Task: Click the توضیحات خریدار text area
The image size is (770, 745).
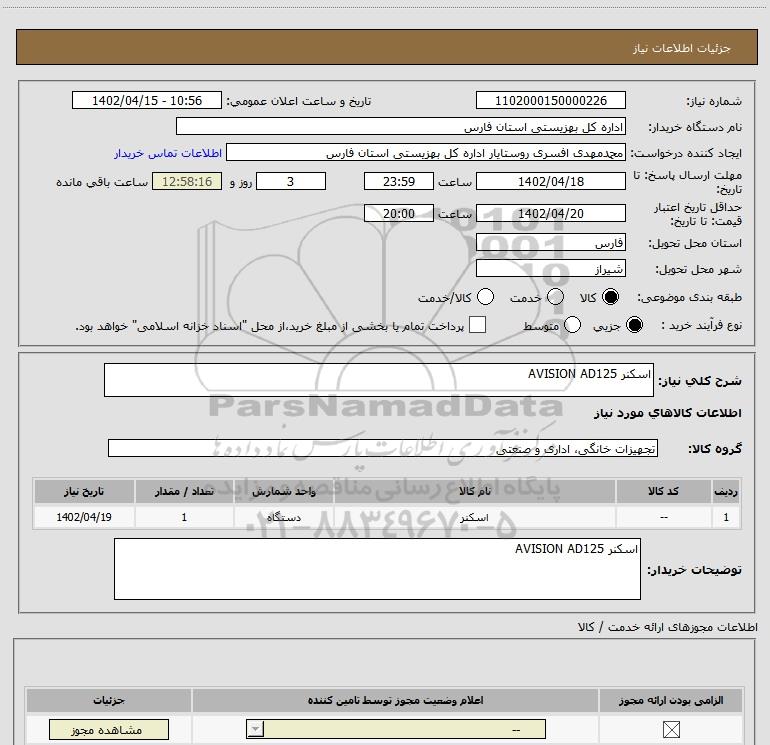Action: click(377, 569)
